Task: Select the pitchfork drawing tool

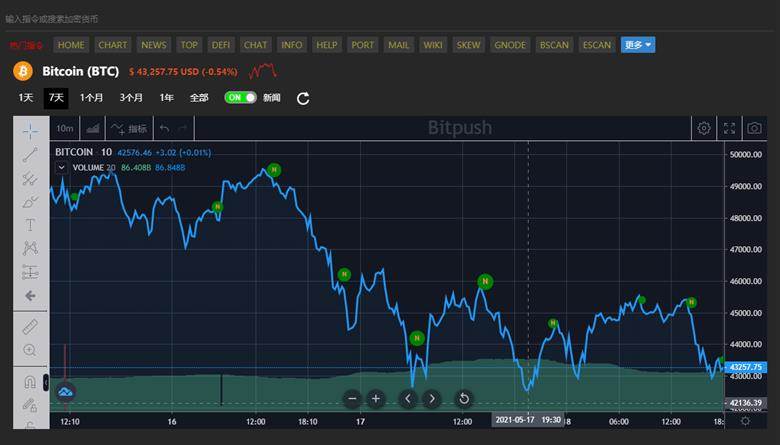Action: point(30,178)
